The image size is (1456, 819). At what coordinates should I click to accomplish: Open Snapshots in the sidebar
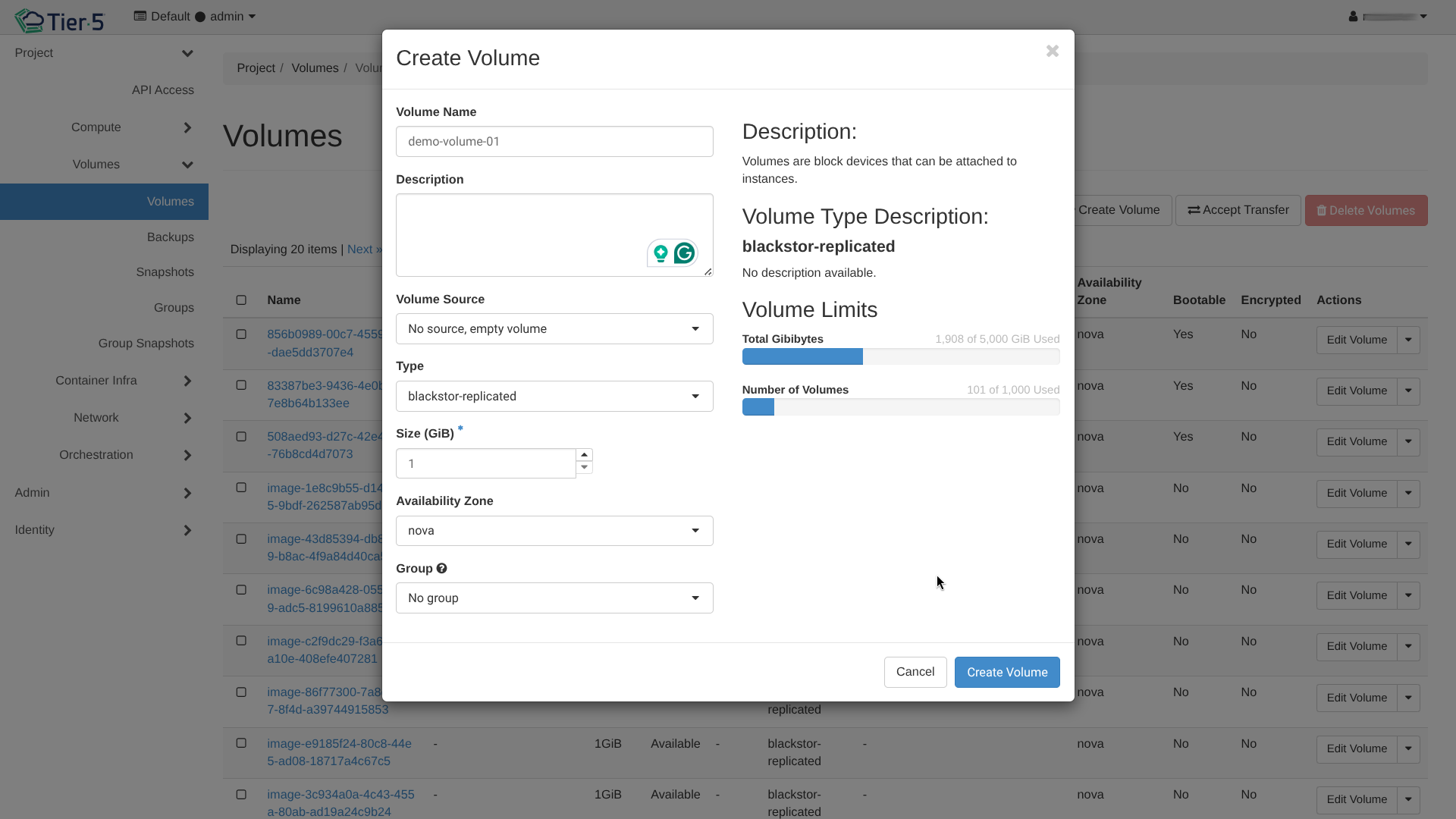click(165, 272)
